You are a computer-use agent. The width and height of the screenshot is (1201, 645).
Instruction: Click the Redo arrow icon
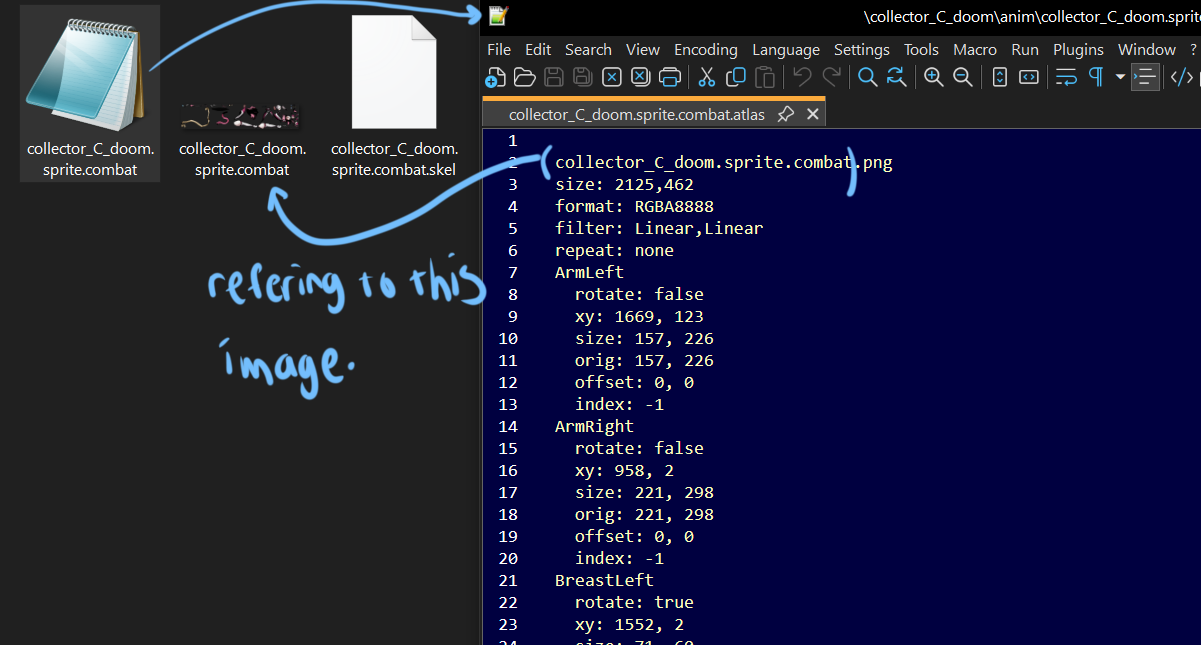831,77
